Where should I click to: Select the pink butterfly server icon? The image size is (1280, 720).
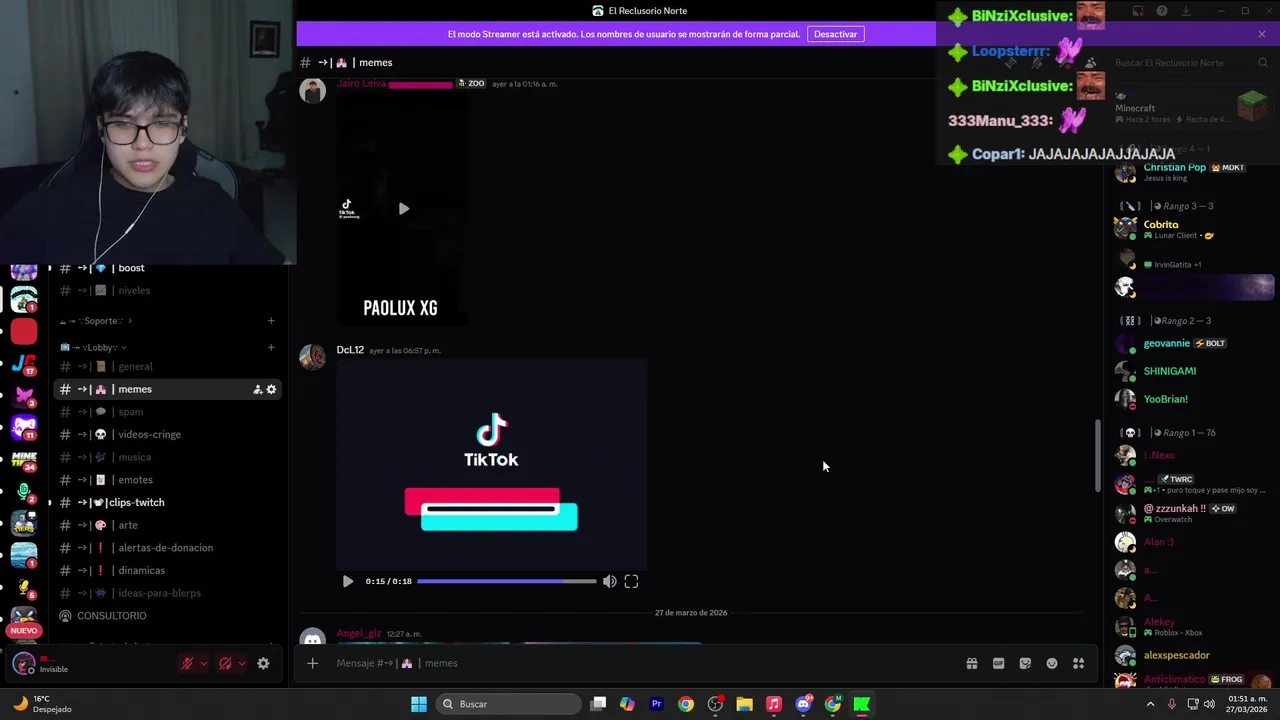[x=24, y=396]
